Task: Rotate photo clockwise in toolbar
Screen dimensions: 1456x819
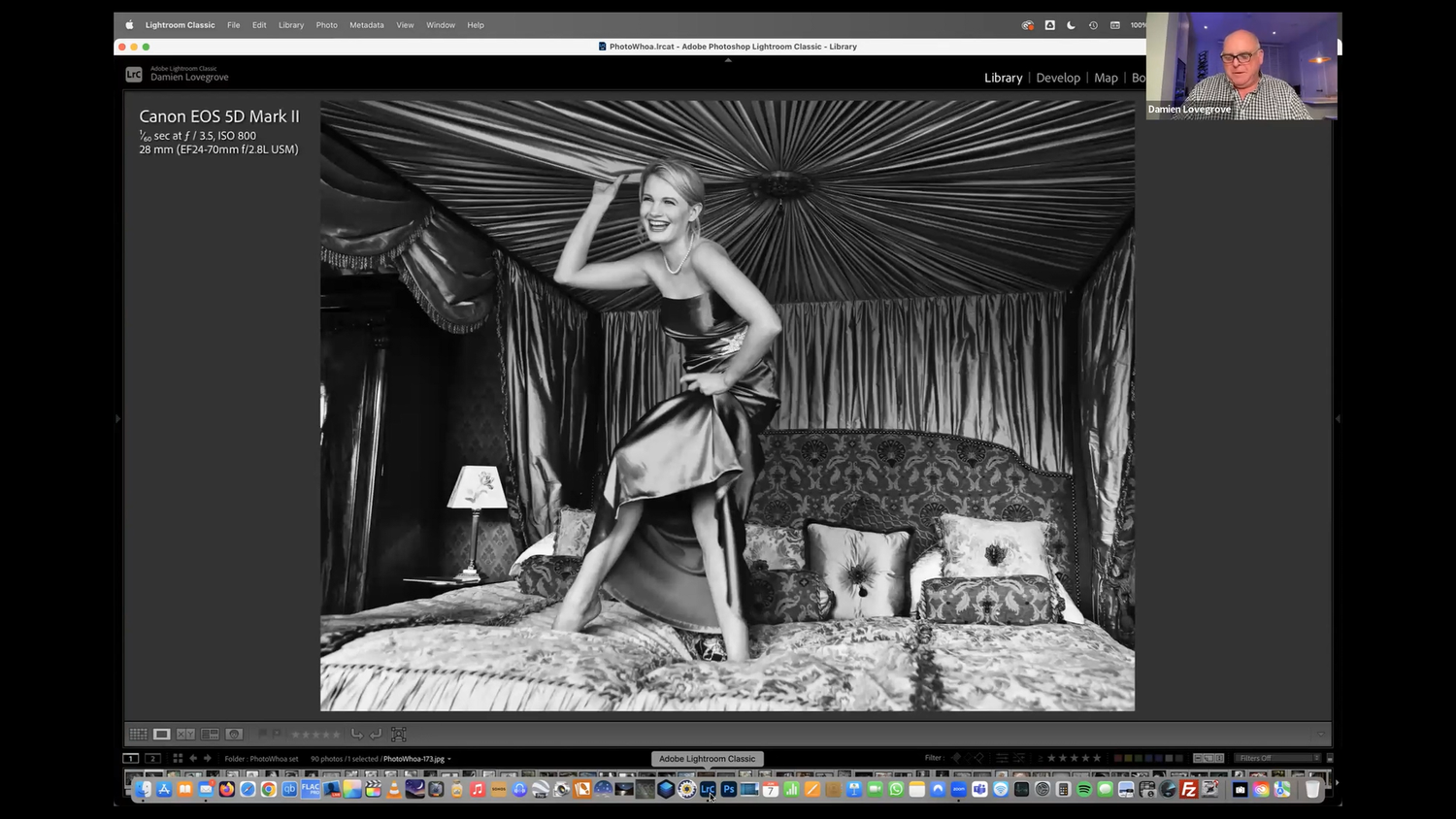Action: point(376,735)
